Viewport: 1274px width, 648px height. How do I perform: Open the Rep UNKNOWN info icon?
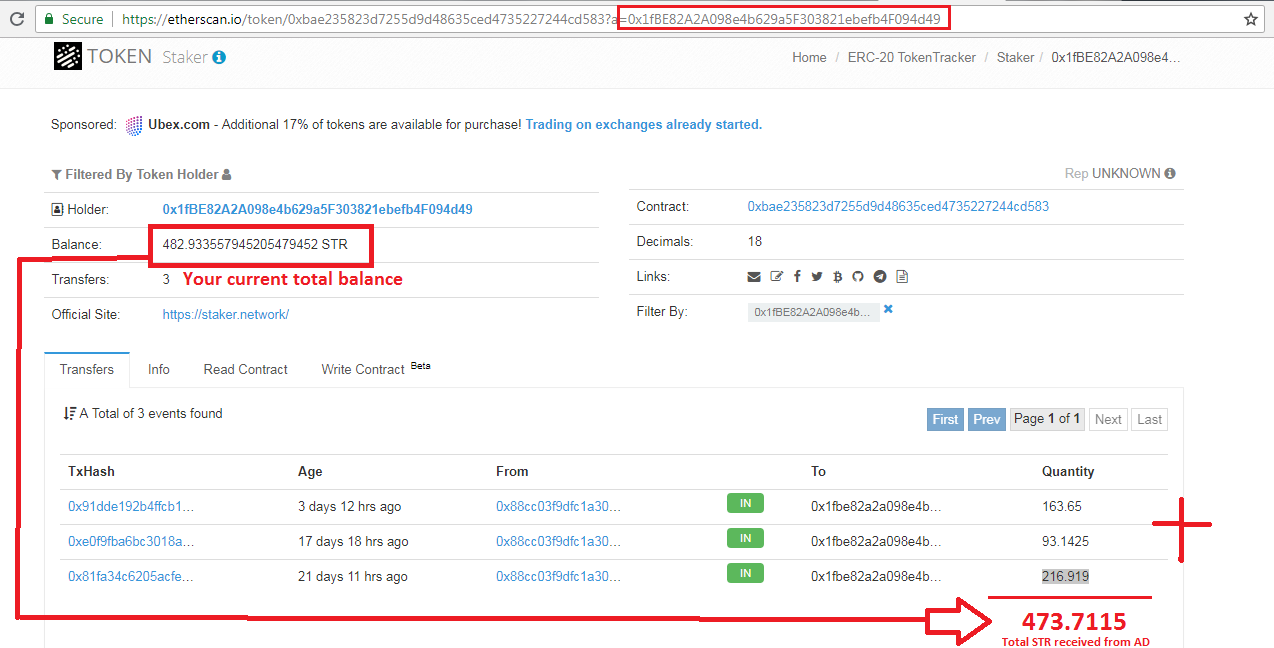pyautogui.click(x=1170, y=173)
